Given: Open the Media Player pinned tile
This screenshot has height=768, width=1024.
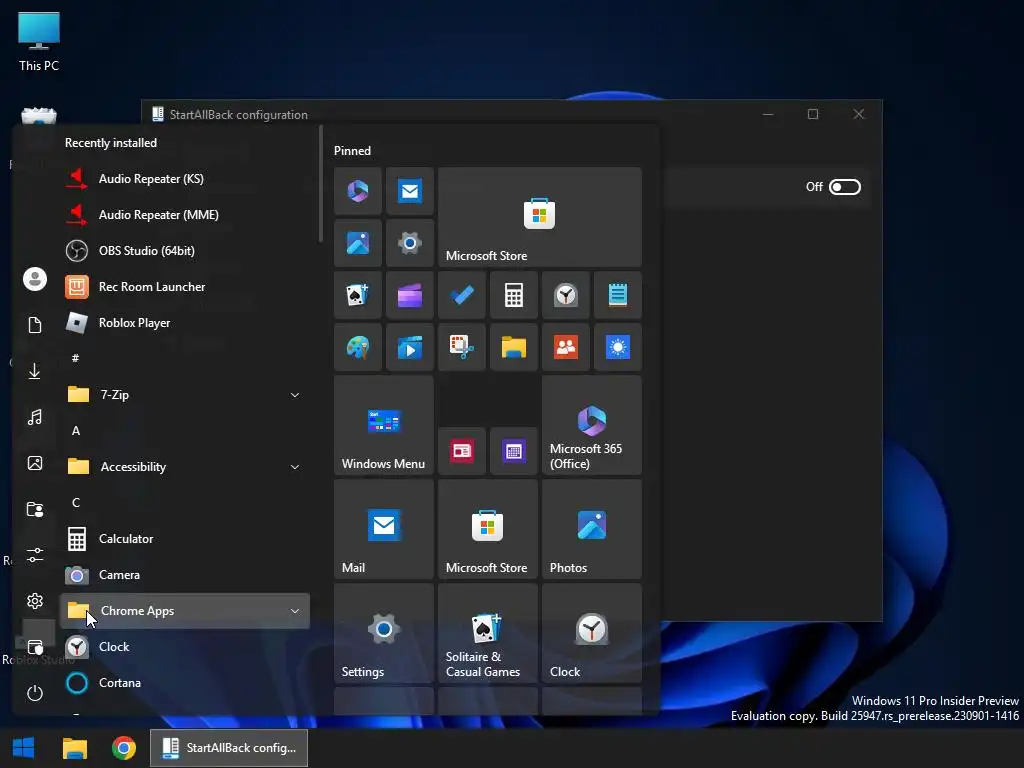Looking at the screenshot, I should click(409, 347).
